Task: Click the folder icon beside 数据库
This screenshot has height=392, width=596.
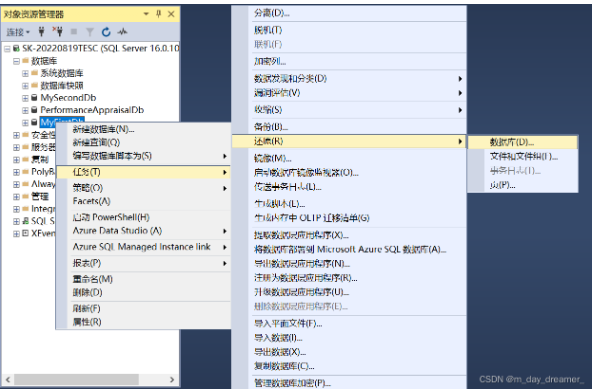Action: (25, 60)
